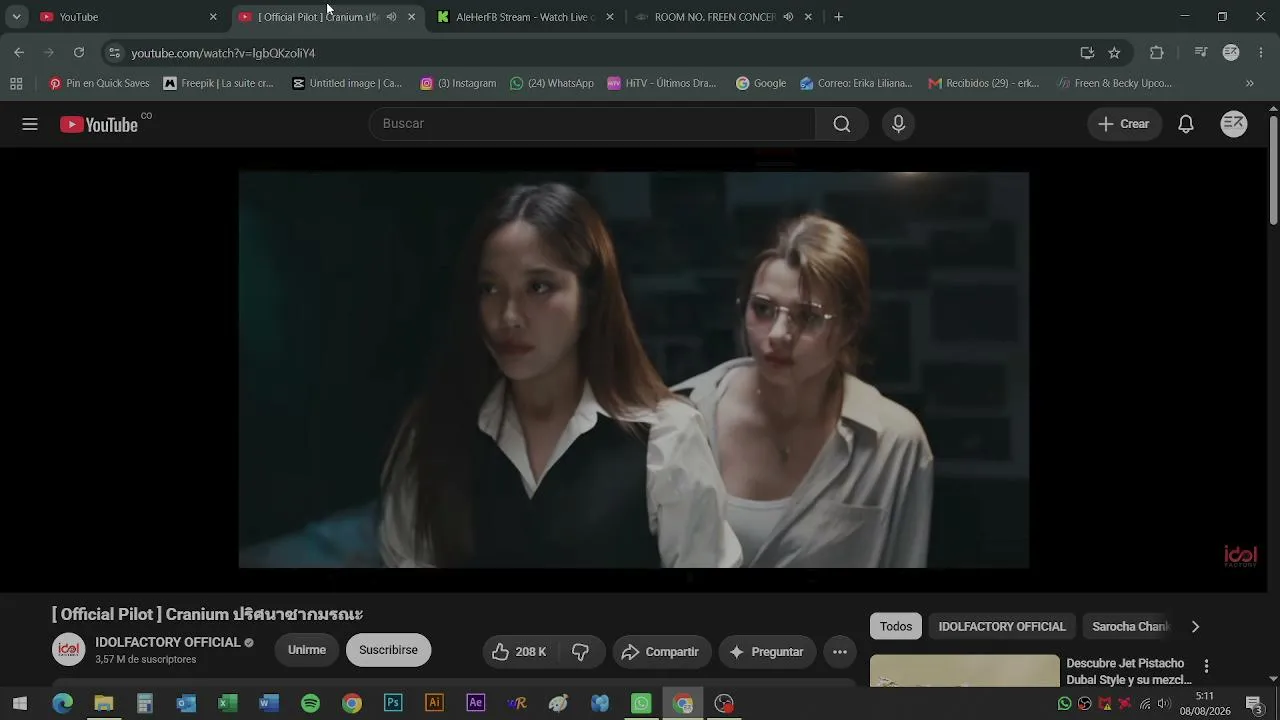Like the video showing 208 K

pyautogui.click(x=520, y=652)
